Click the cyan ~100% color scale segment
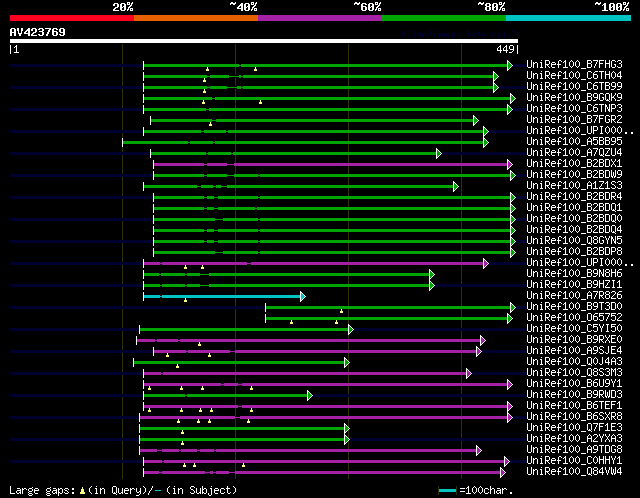 pos(569,18)
